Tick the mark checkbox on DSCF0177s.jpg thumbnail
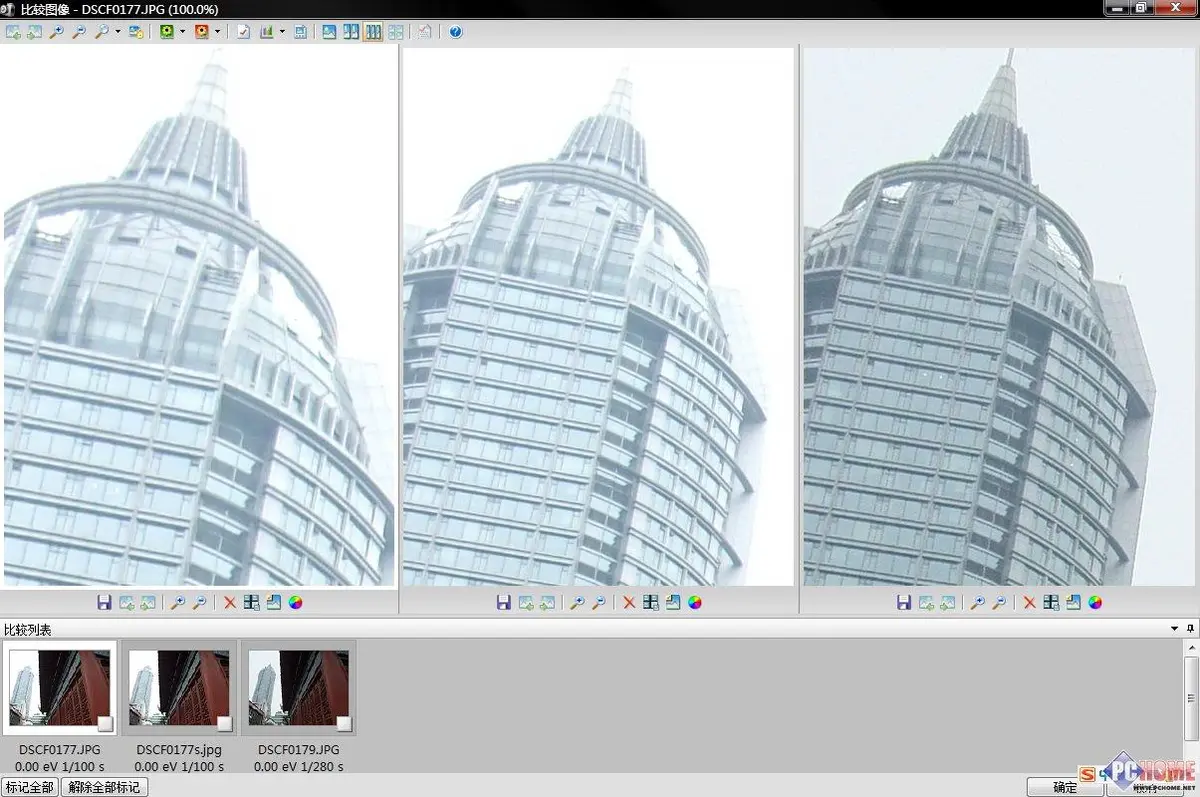1200x797 pixels. 224,723
